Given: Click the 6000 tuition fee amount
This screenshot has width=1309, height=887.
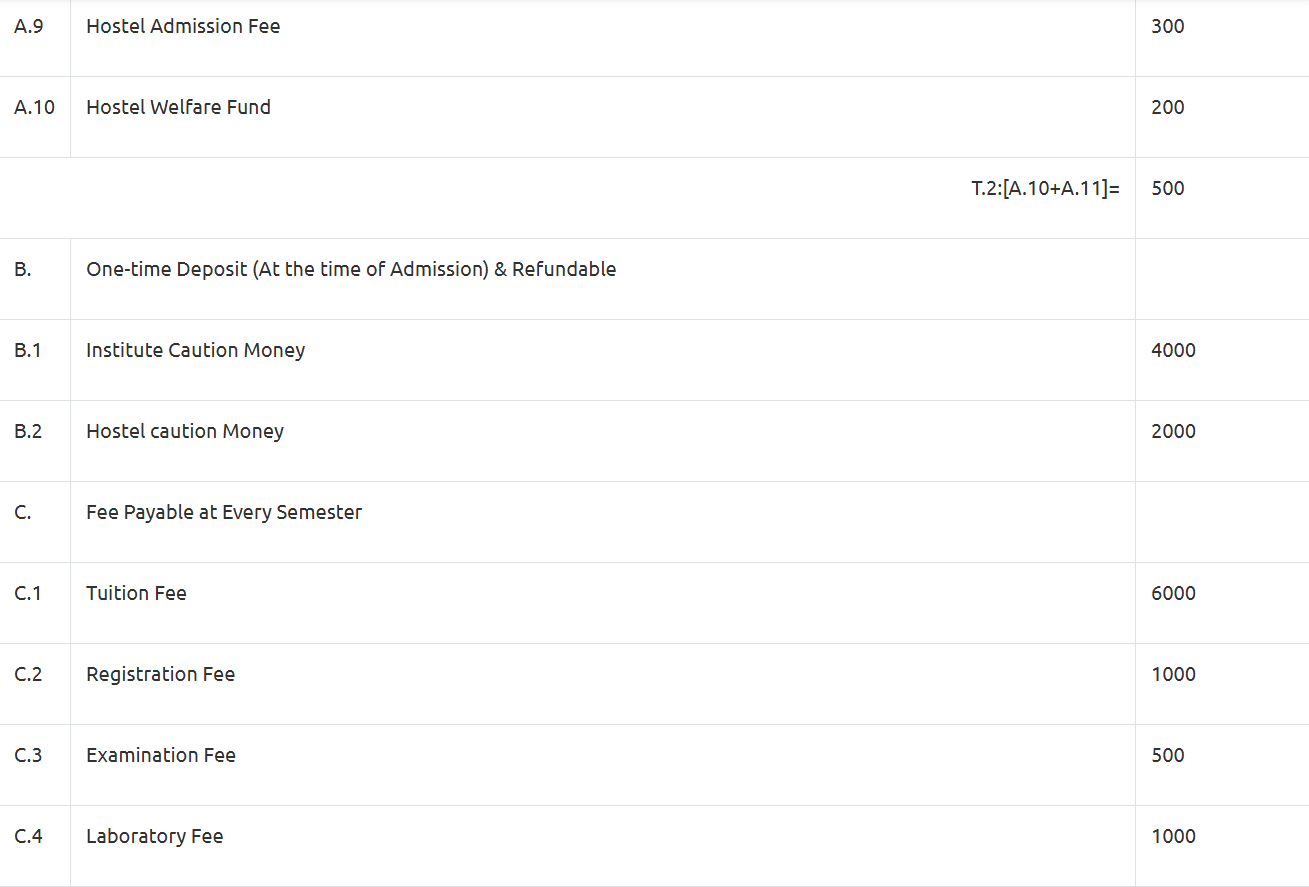Looking at the screenshot, I should tap(1173, 594).
